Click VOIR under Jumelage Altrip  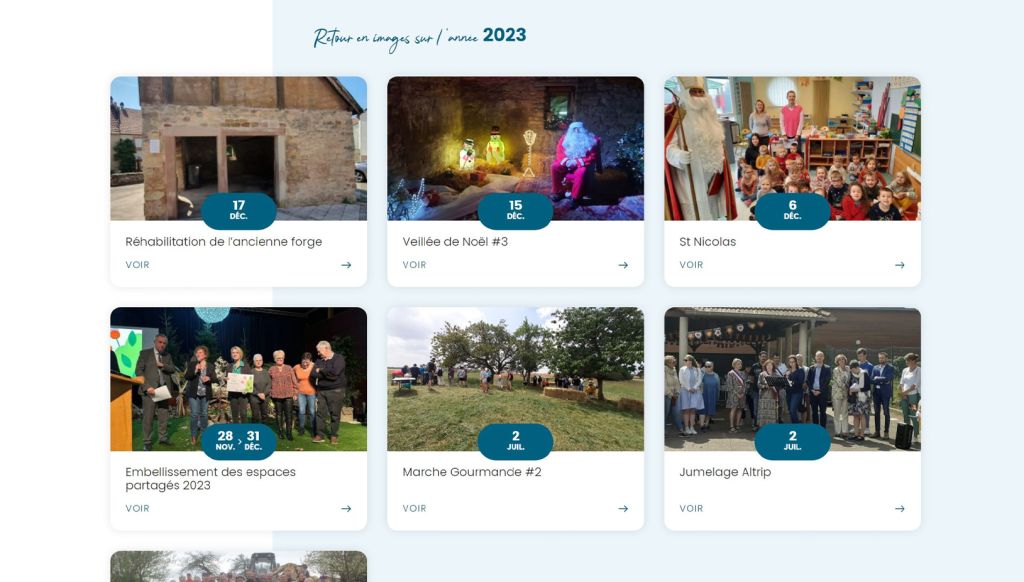tap(691, 509)
